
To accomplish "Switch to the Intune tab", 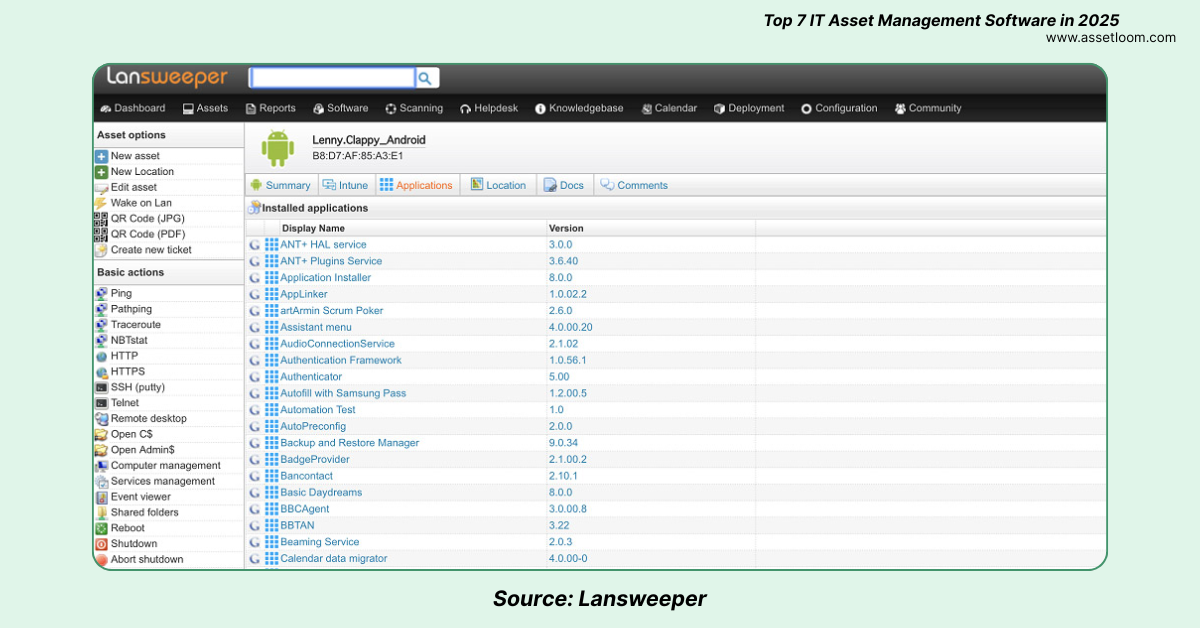I will pos(346,185).
